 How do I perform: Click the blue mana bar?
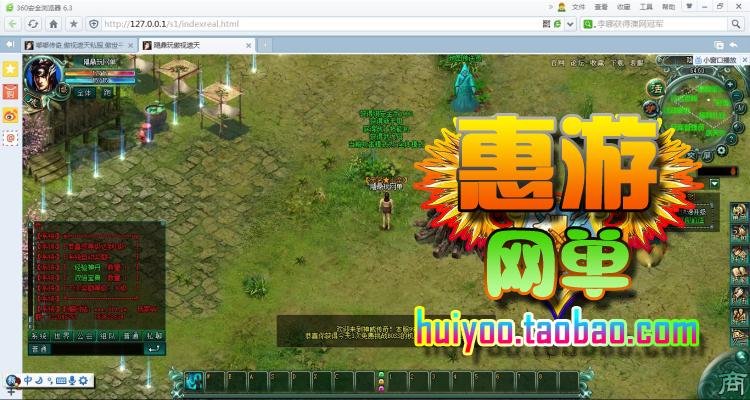click(100, 80)
